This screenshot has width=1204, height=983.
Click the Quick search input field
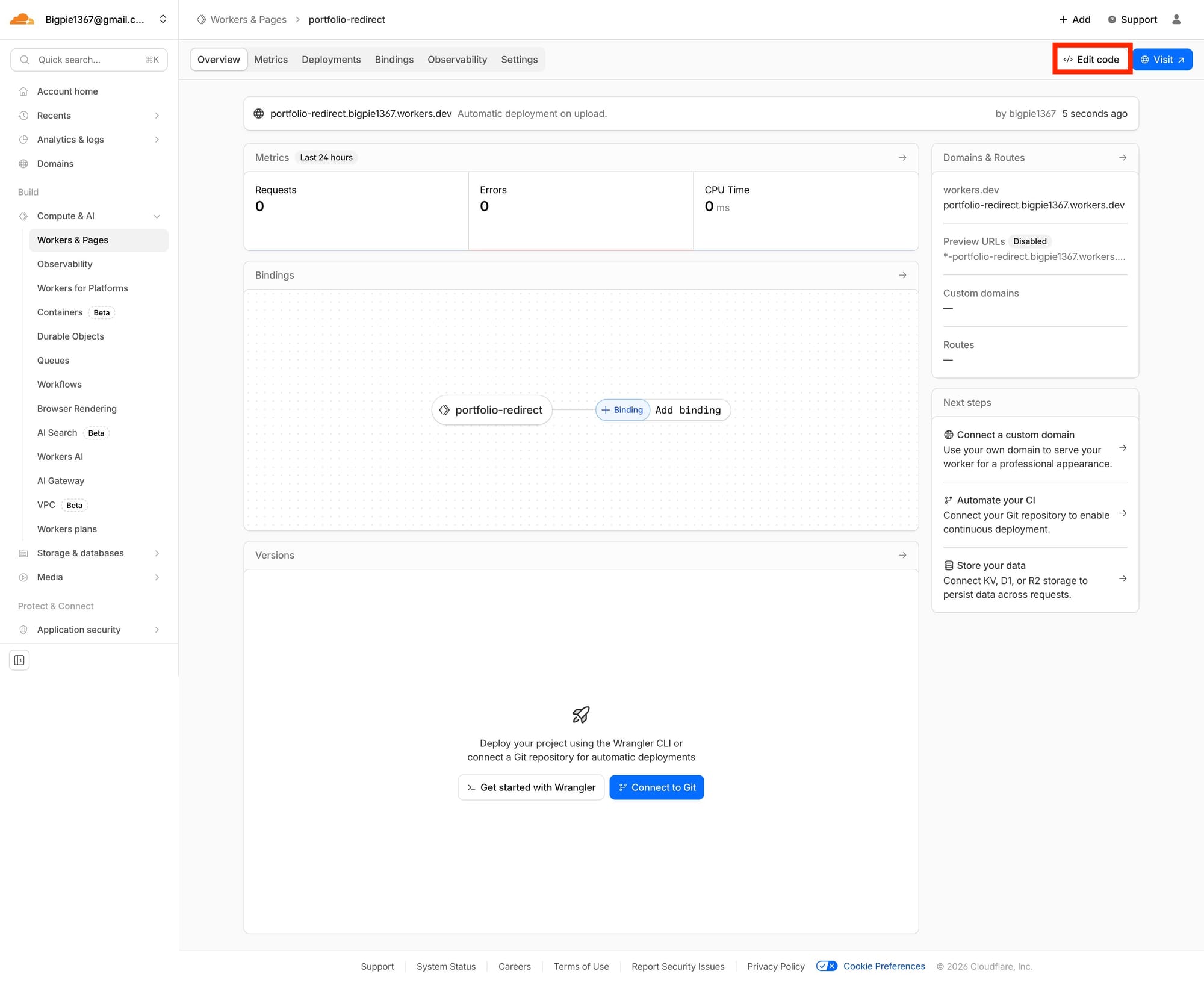click(89, 60)
